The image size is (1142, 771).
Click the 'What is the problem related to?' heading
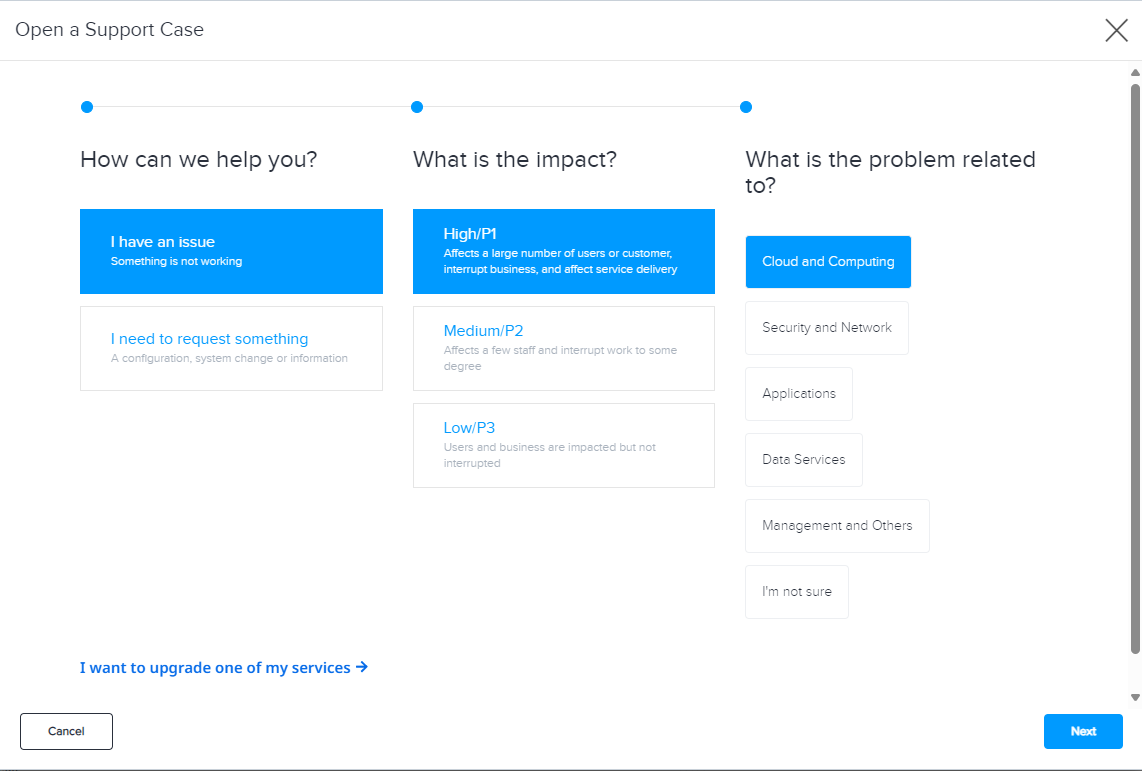click(890, 172)
